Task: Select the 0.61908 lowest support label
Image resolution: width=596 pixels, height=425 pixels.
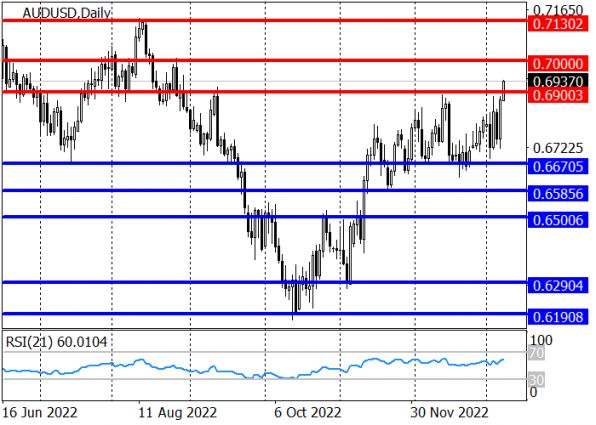Action: [x=558, y=317]
